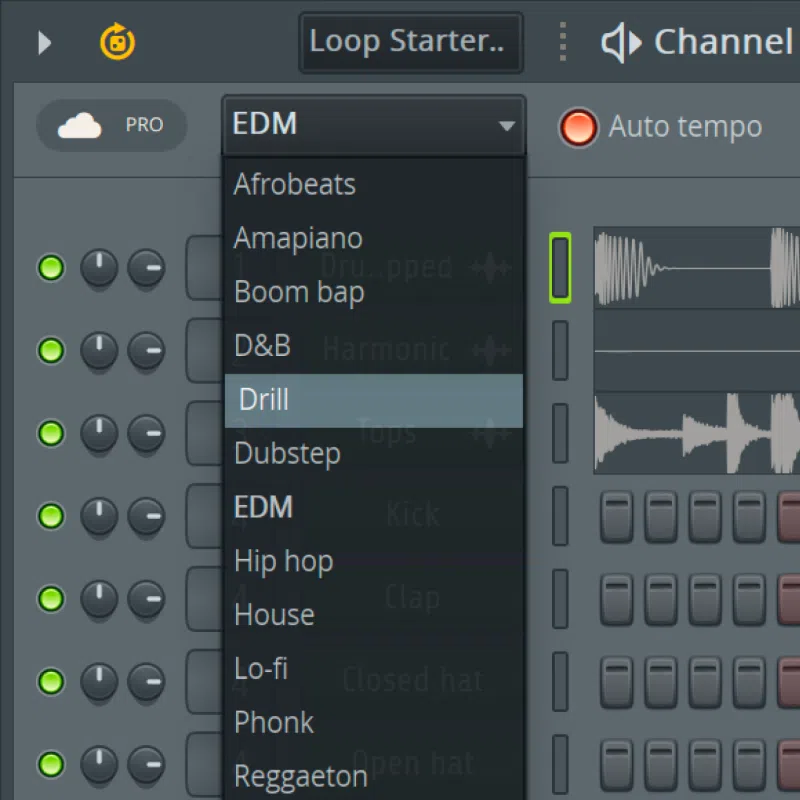800x800 pixels.
Task: Select Hip hop genre
Action: tap(373, 561)
